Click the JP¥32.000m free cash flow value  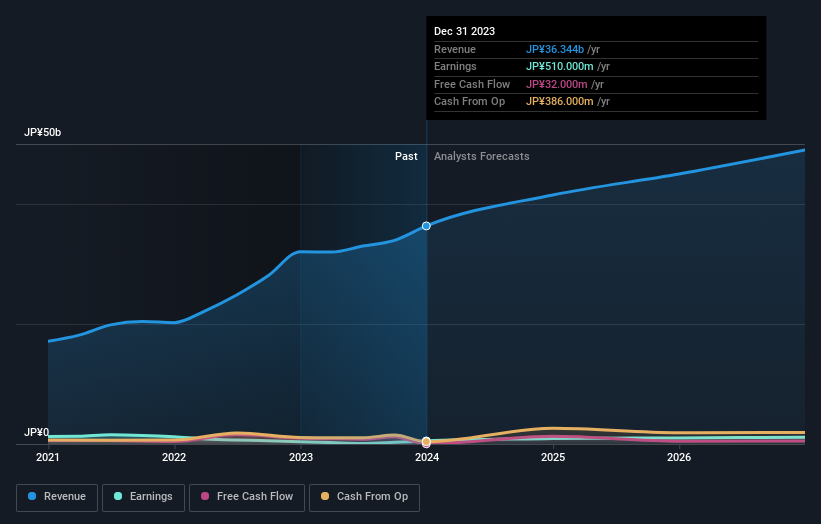(x=557, y=84)
